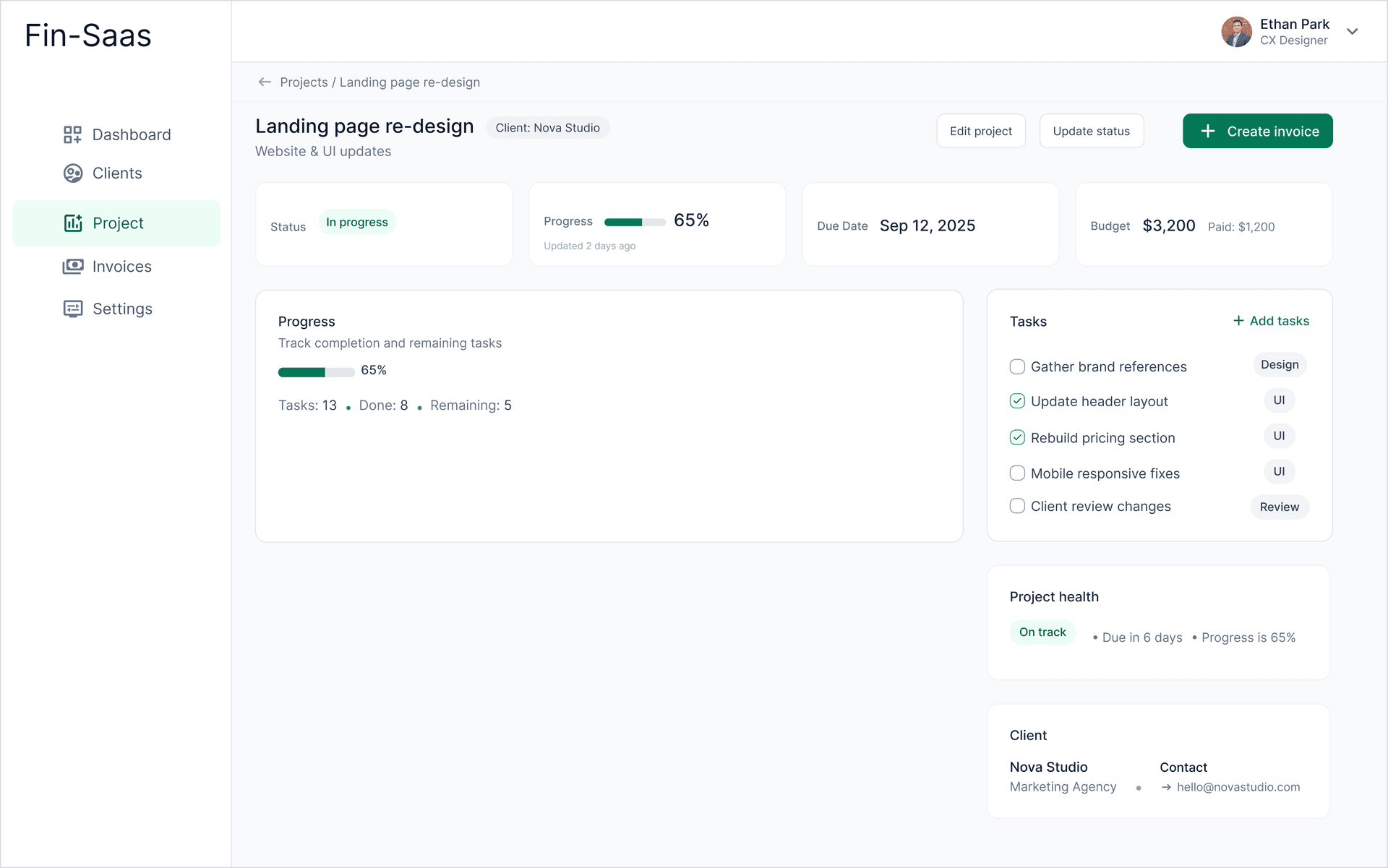Image resolution: width=1388 pixels, height=868 pixels.
Task: Click Ethan Park's avatar picture
Action: pos(1236,32)
